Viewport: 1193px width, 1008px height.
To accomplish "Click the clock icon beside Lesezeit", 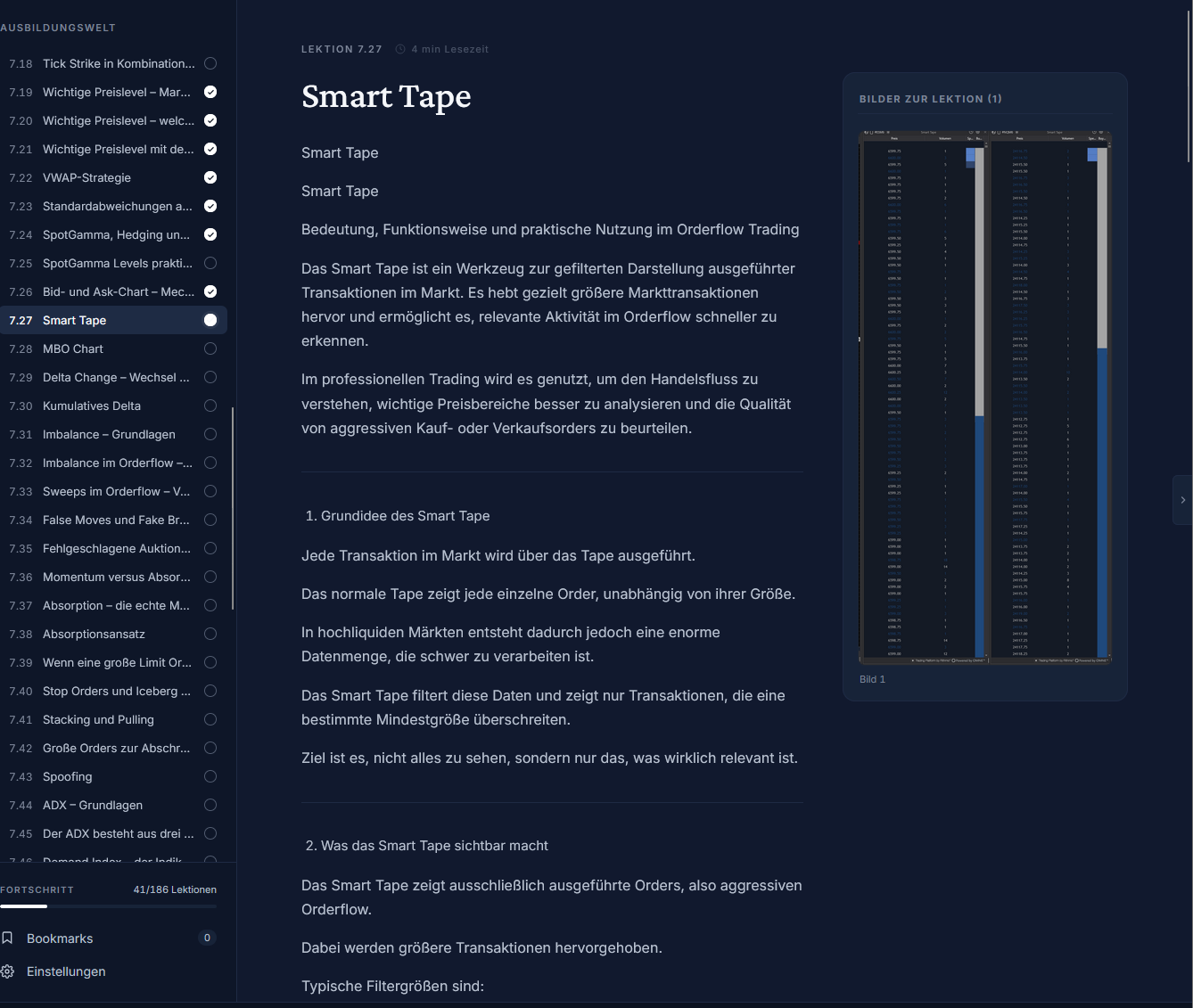I will pos(400,49).
